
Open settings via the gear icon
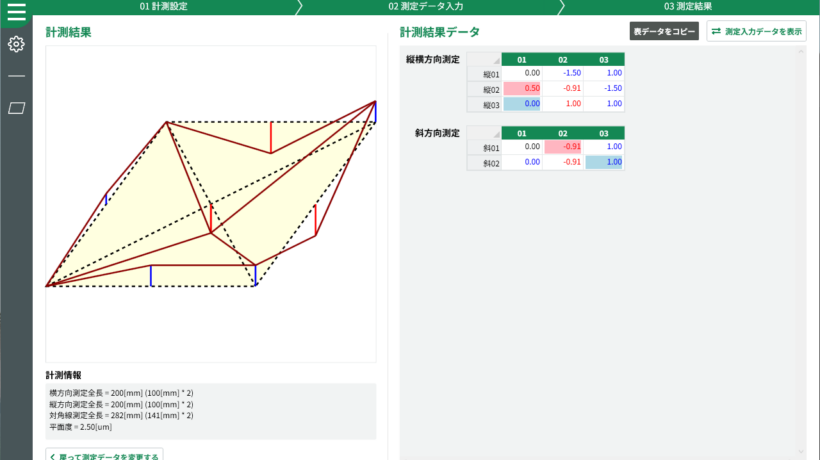click(16, 44)
